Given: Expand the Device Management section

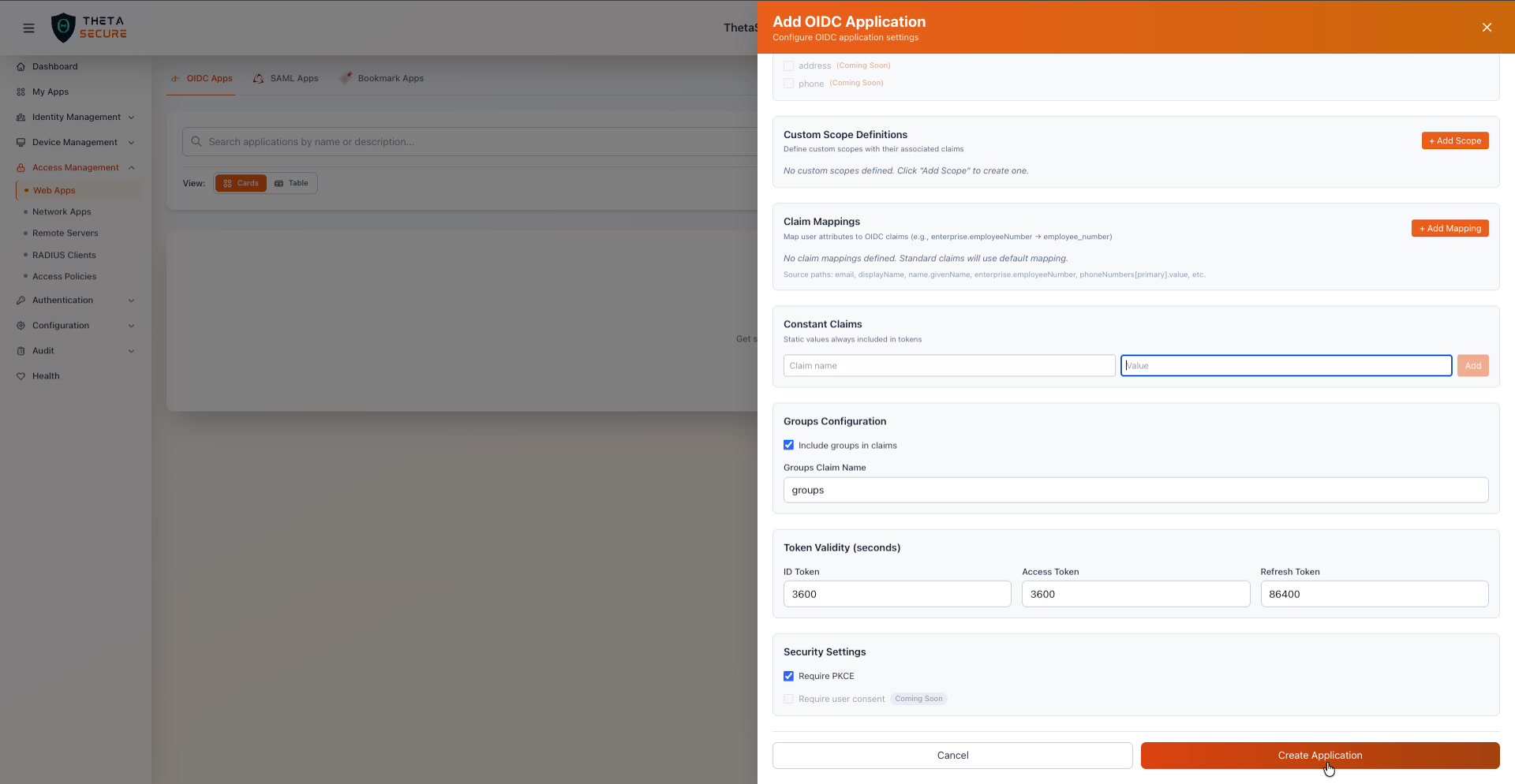Looking at the screenshot, I should point(131,142).
